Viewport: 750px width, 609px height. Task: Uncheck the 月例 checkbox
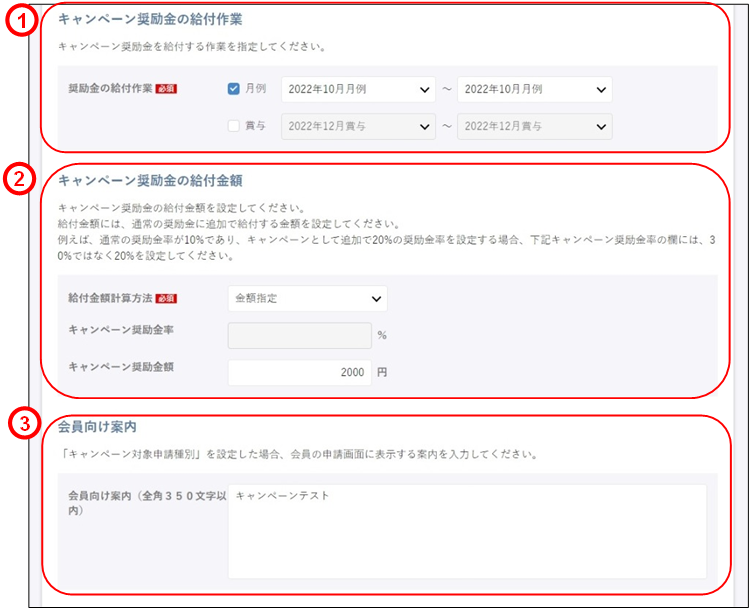point(234,89)
